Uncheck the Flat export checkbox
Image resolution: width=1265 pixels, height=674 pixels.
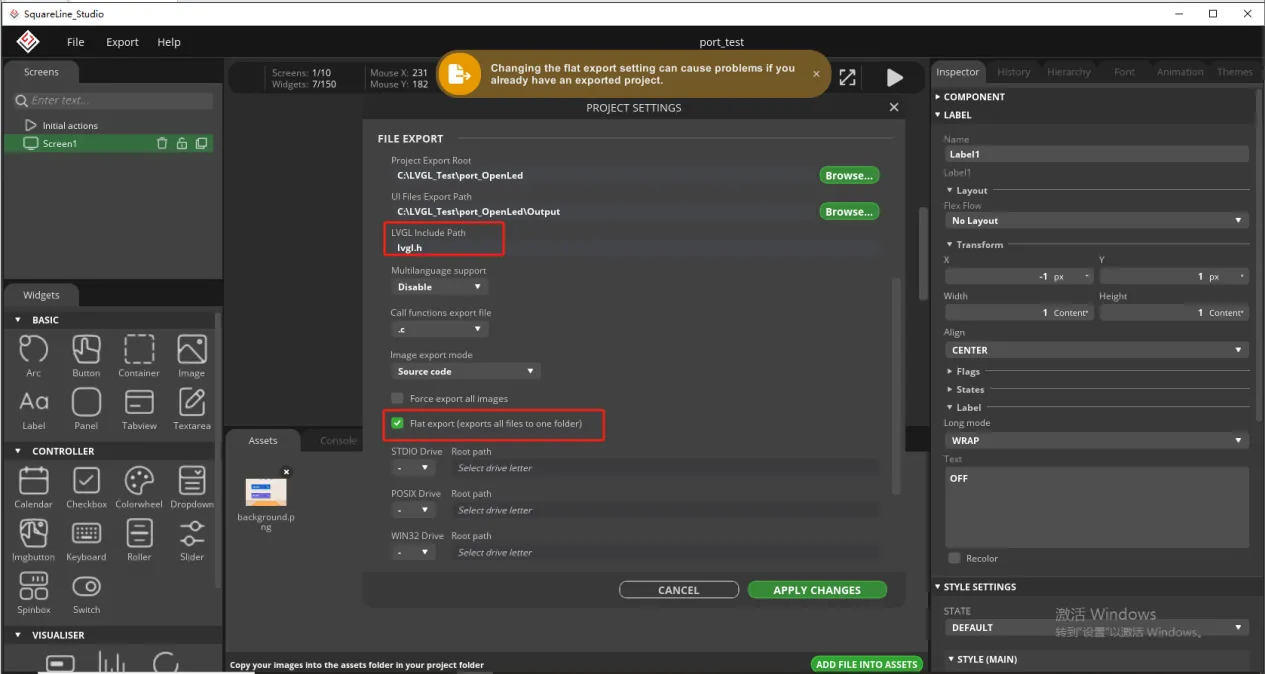click(x=397, y=424)
